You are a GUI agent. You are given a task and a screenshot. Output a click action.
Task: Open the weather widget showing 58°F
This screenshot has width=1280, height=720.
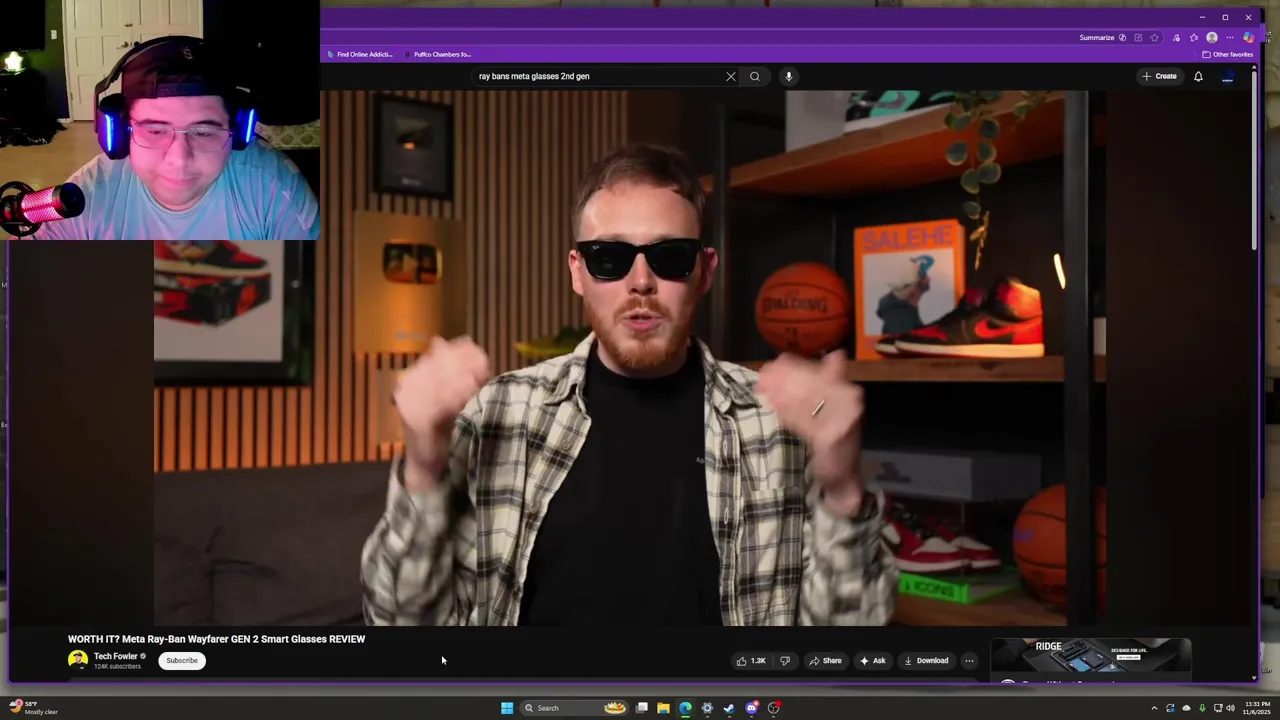[x=32, y=708]
